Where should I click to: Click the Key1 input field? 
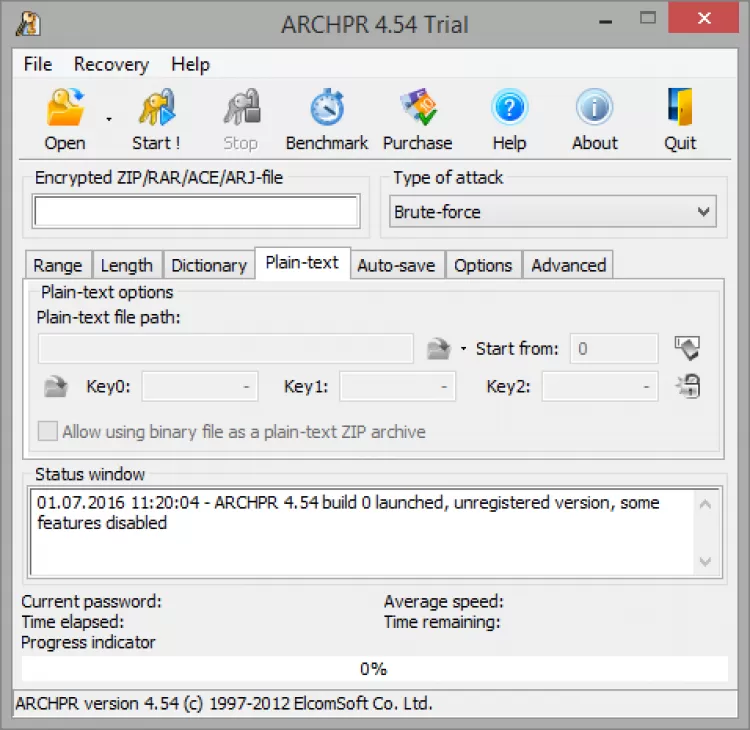point(397,386)
